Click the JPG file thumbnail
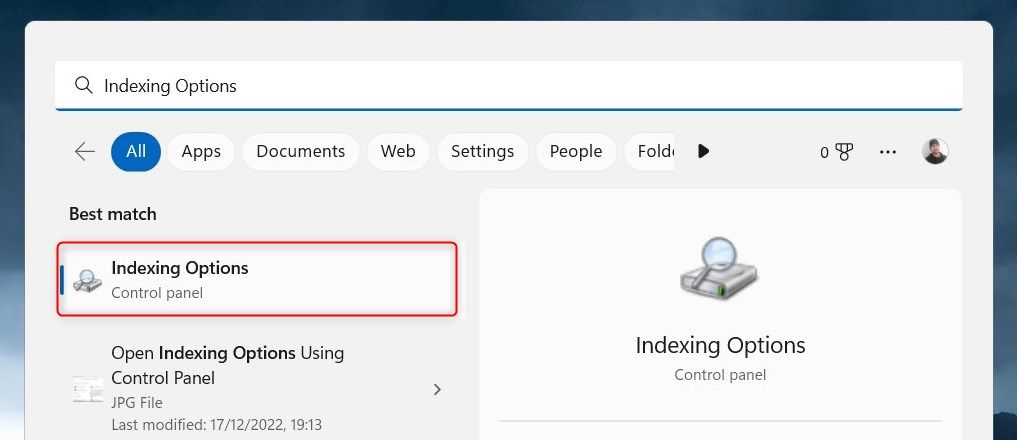This screenshot has width=1017, height=440. pyautogui.click(x=88, y=389)
